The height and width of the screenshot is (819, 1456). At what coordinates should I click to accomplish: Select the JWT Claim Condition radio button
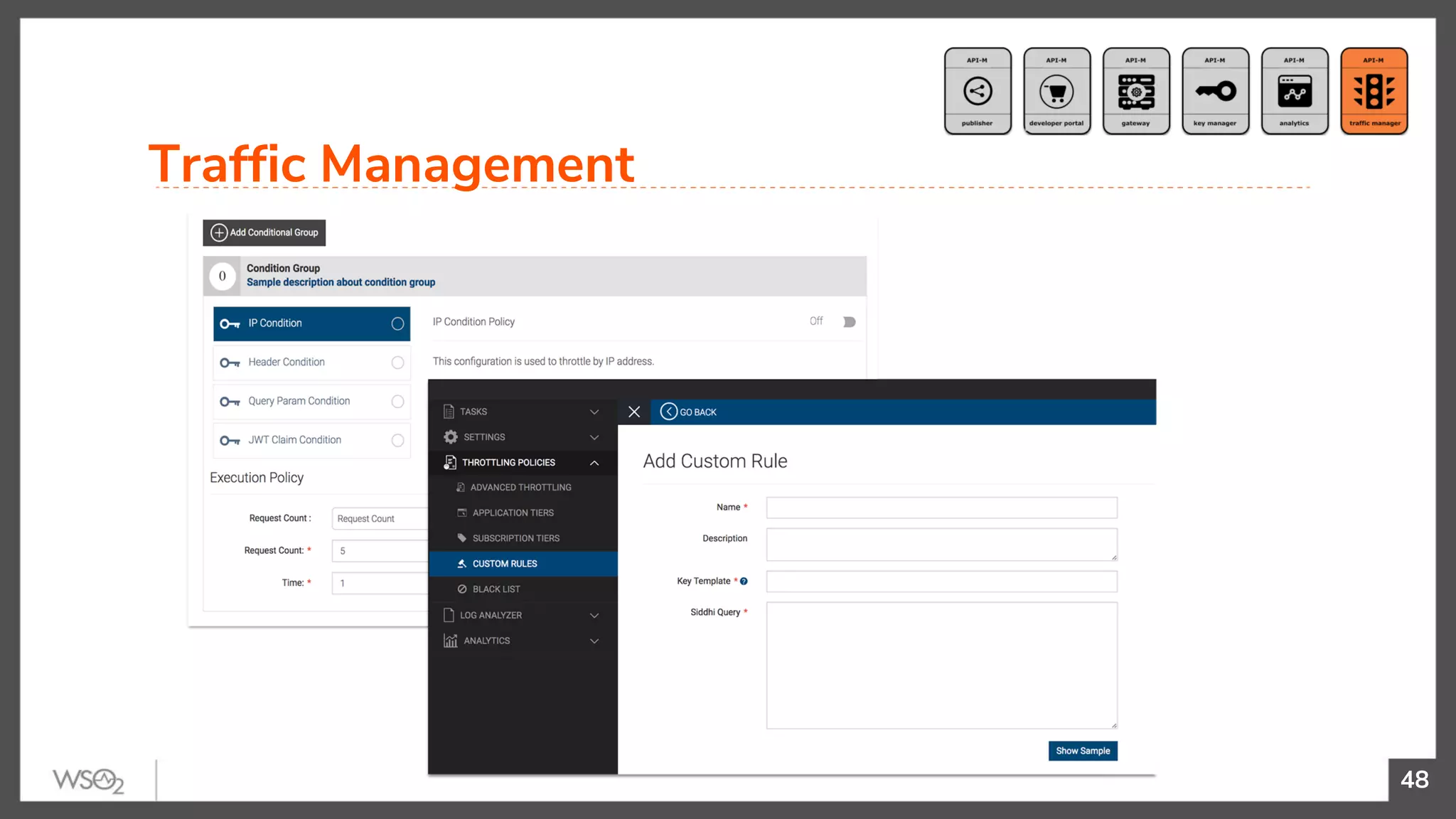tap(397, 441)
